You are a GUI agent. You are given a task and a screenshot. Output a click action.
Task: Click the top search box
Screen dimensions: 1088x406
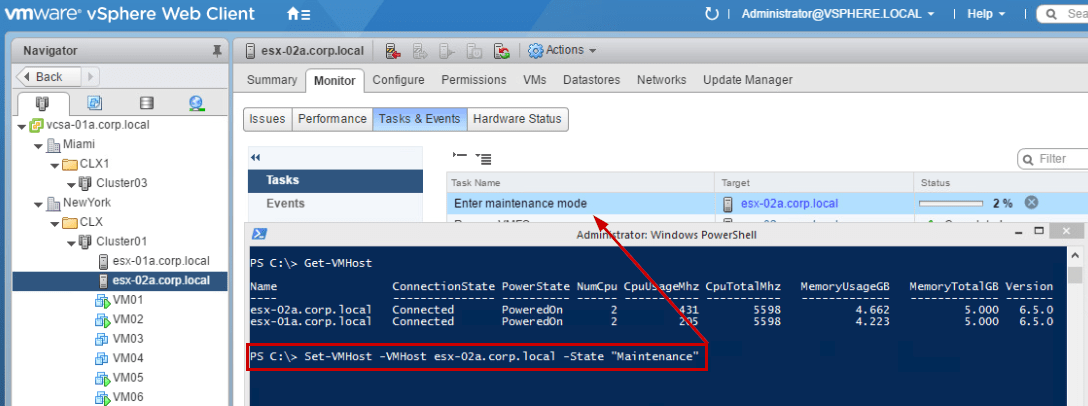(1062, 14)
